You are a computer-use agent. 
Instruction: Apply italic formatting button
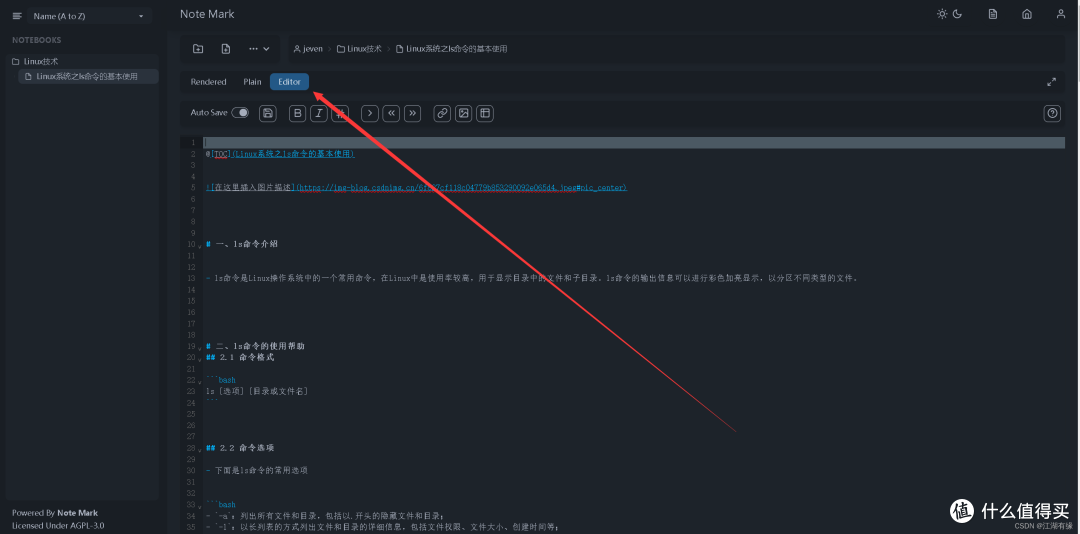318,113
